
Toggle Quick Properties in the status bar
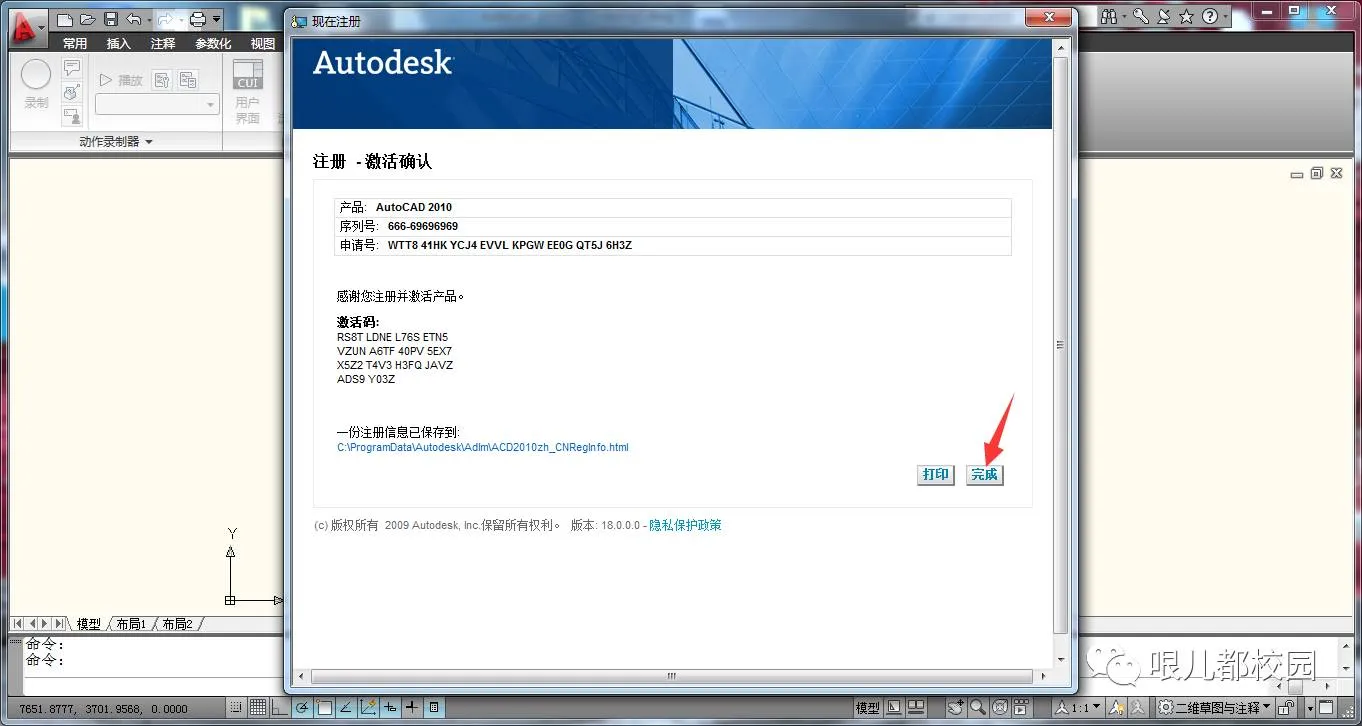(434, 708)
